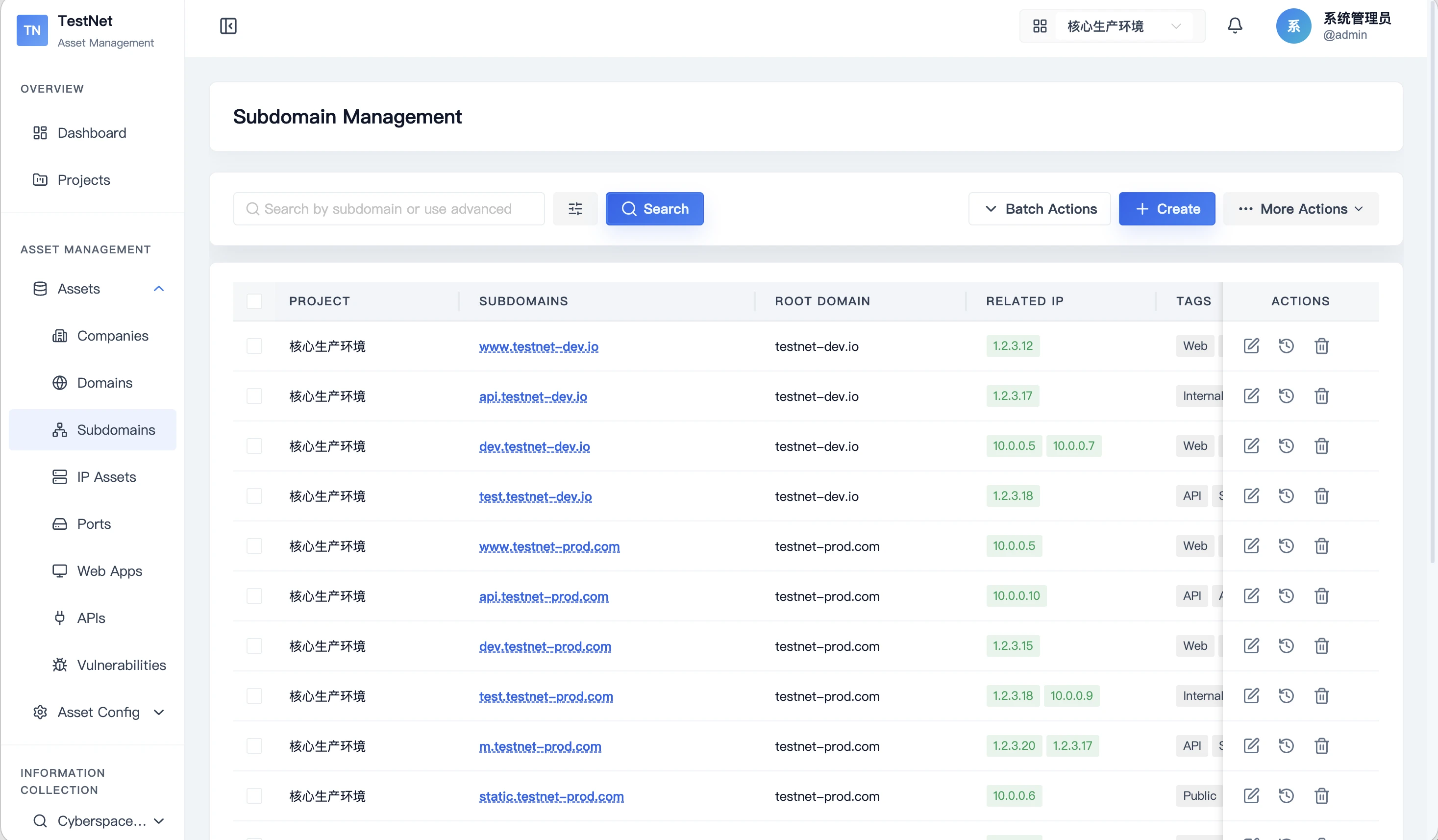Edit the test.testnet-dev.io row
The image size is (1438, 840).
pos(1251,496)
